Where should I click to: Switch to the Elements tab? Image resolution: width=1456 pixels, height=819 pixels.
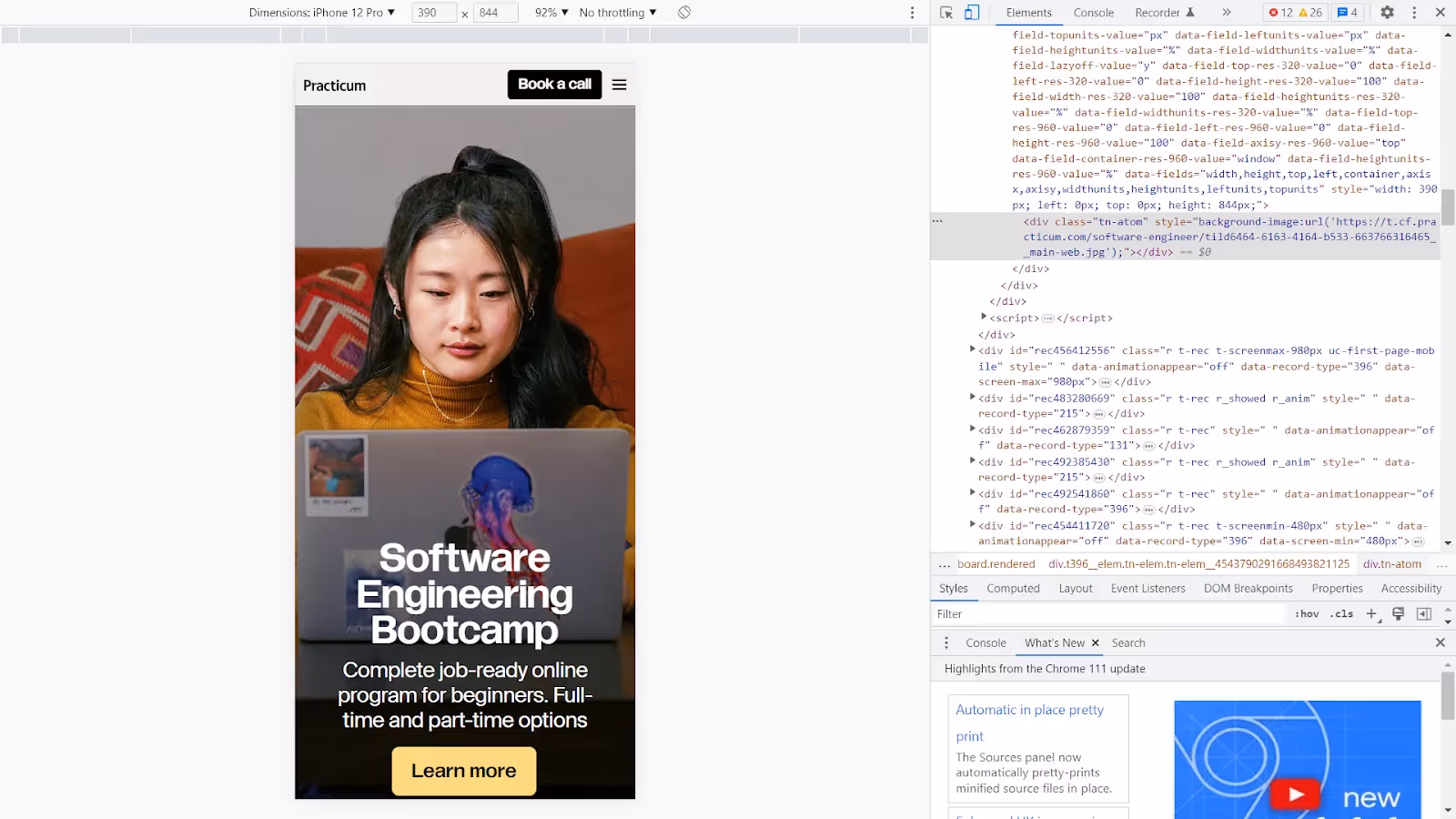(1029, 13)
